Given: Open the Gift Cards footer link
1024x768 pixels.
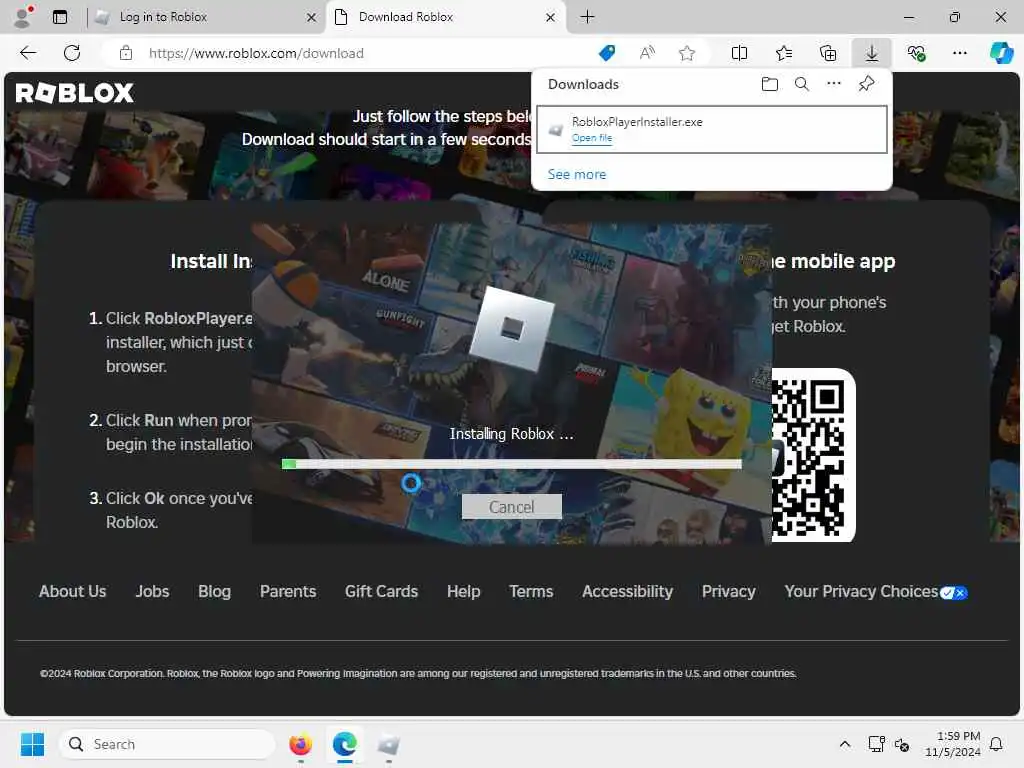Looking at the screenshot, I should pyautogui.click(x=381, y=592).
